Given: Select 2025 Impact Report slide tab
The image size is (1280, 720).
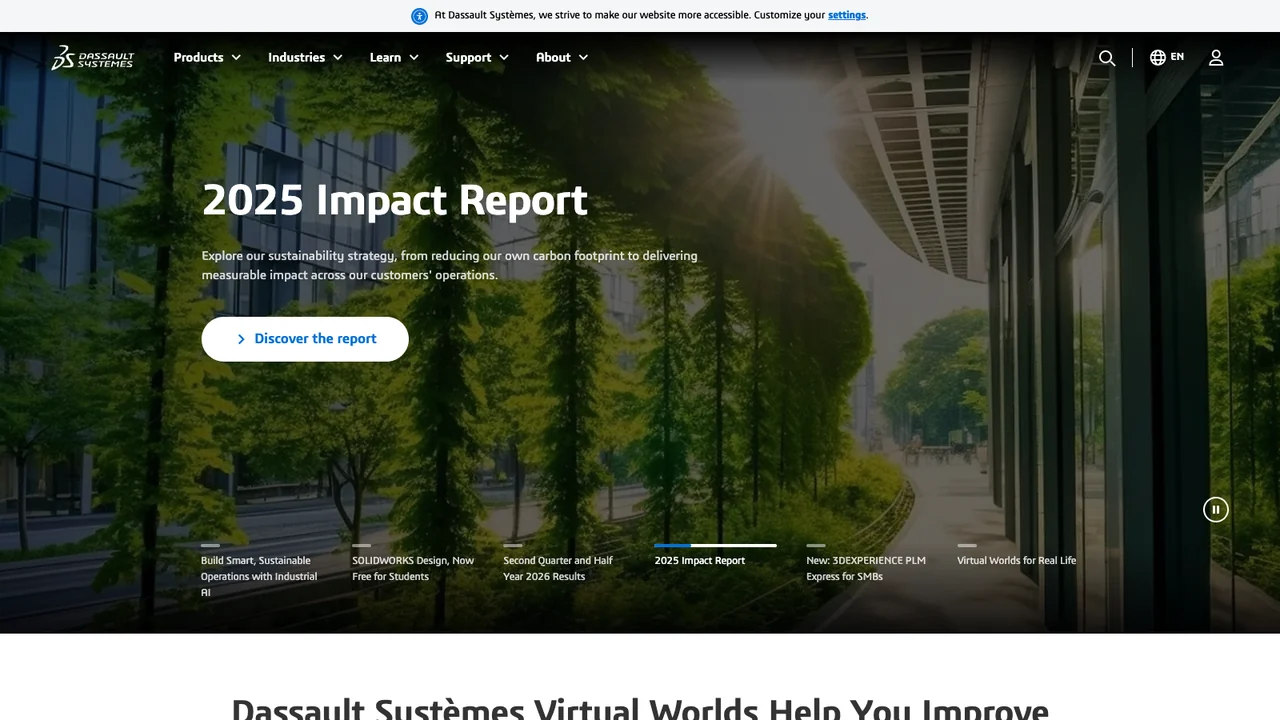Looking at the screenshot, I should coord(700,561).
